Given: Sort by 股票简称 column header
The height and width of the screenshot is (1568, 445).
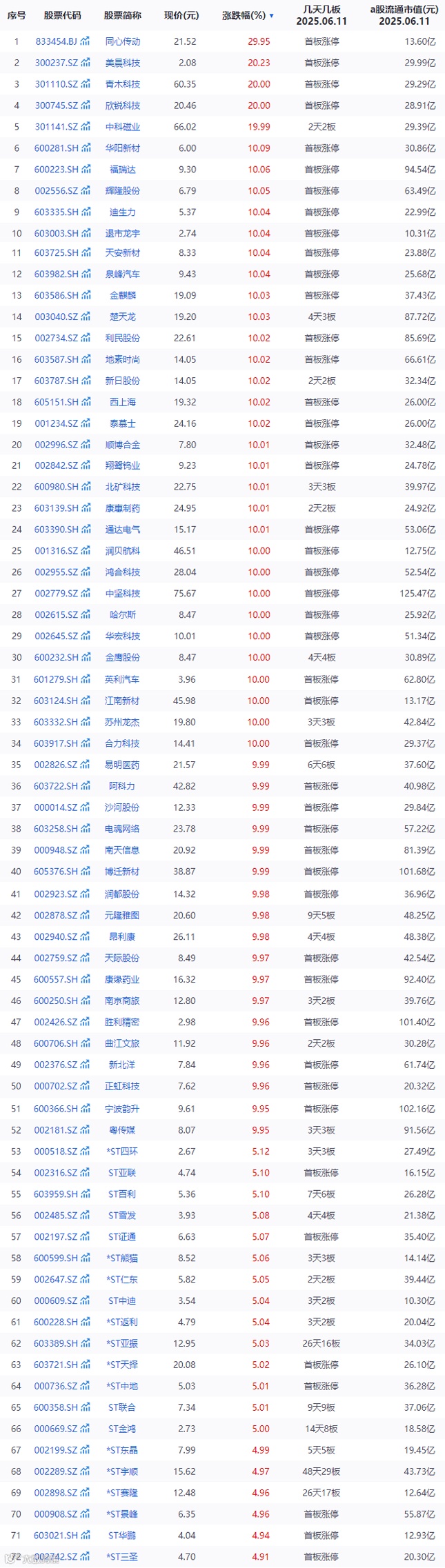Looking at the screenshot, I should tap(123, 15).
